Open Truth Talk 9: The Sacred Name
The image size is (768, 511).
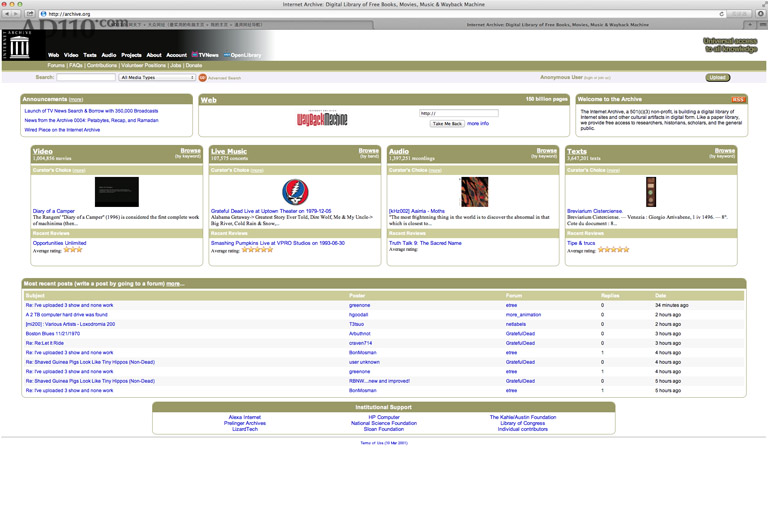[425, 243]
